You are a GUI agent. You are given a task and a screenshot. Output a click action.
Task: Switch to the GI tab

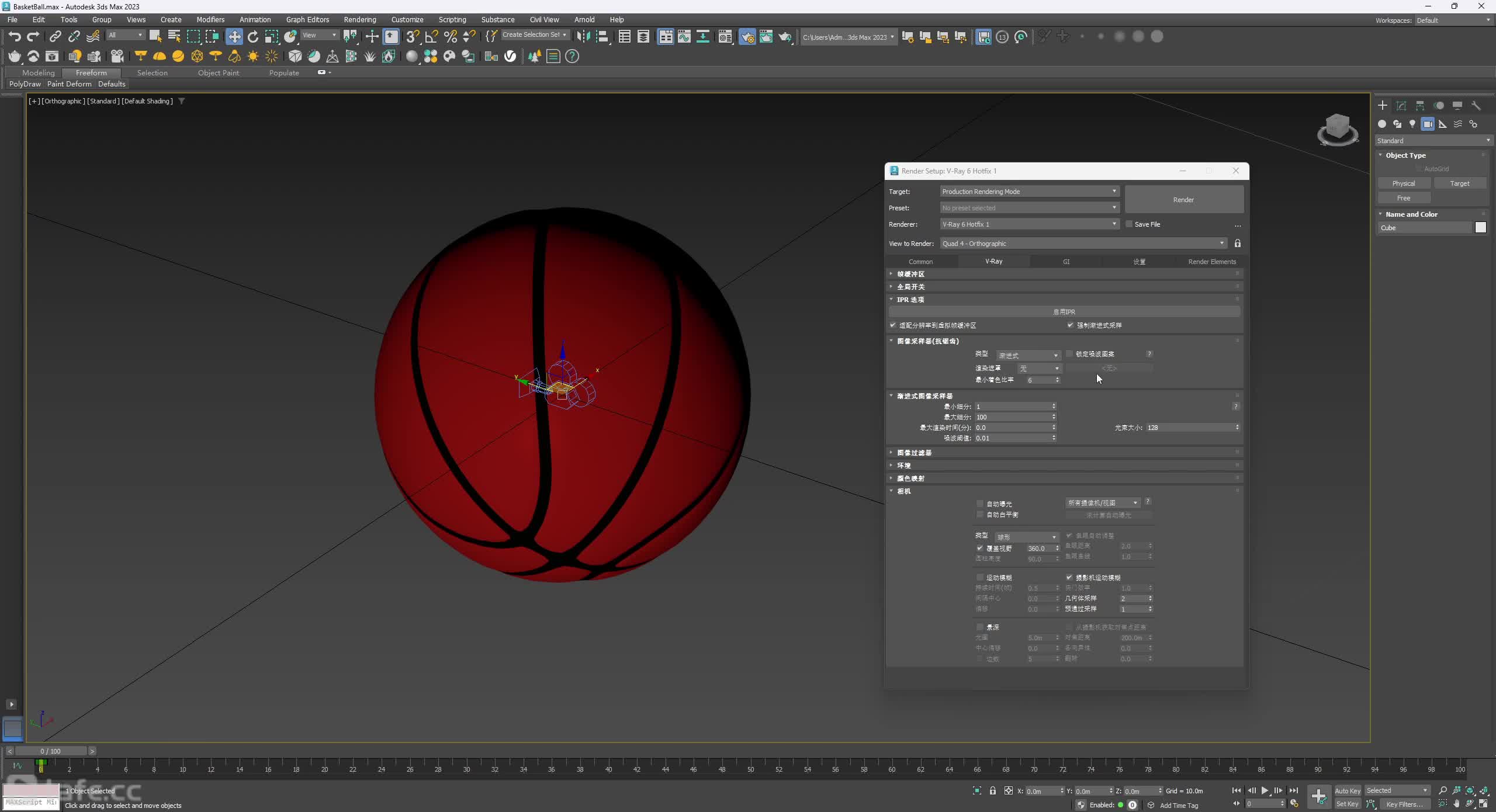[x=1066, y=261]
